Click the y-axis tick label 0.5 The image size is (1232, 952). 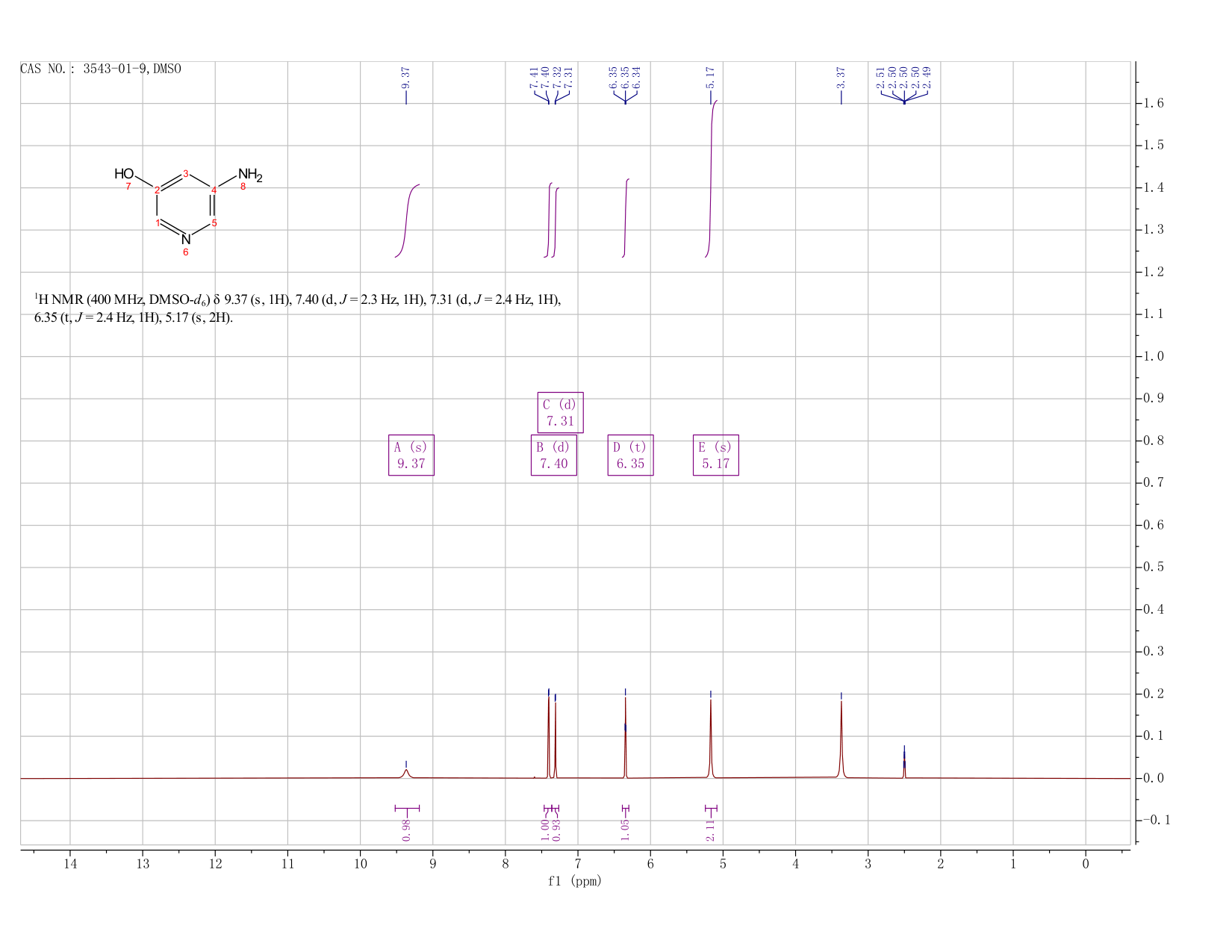[x=1154, y=567]
